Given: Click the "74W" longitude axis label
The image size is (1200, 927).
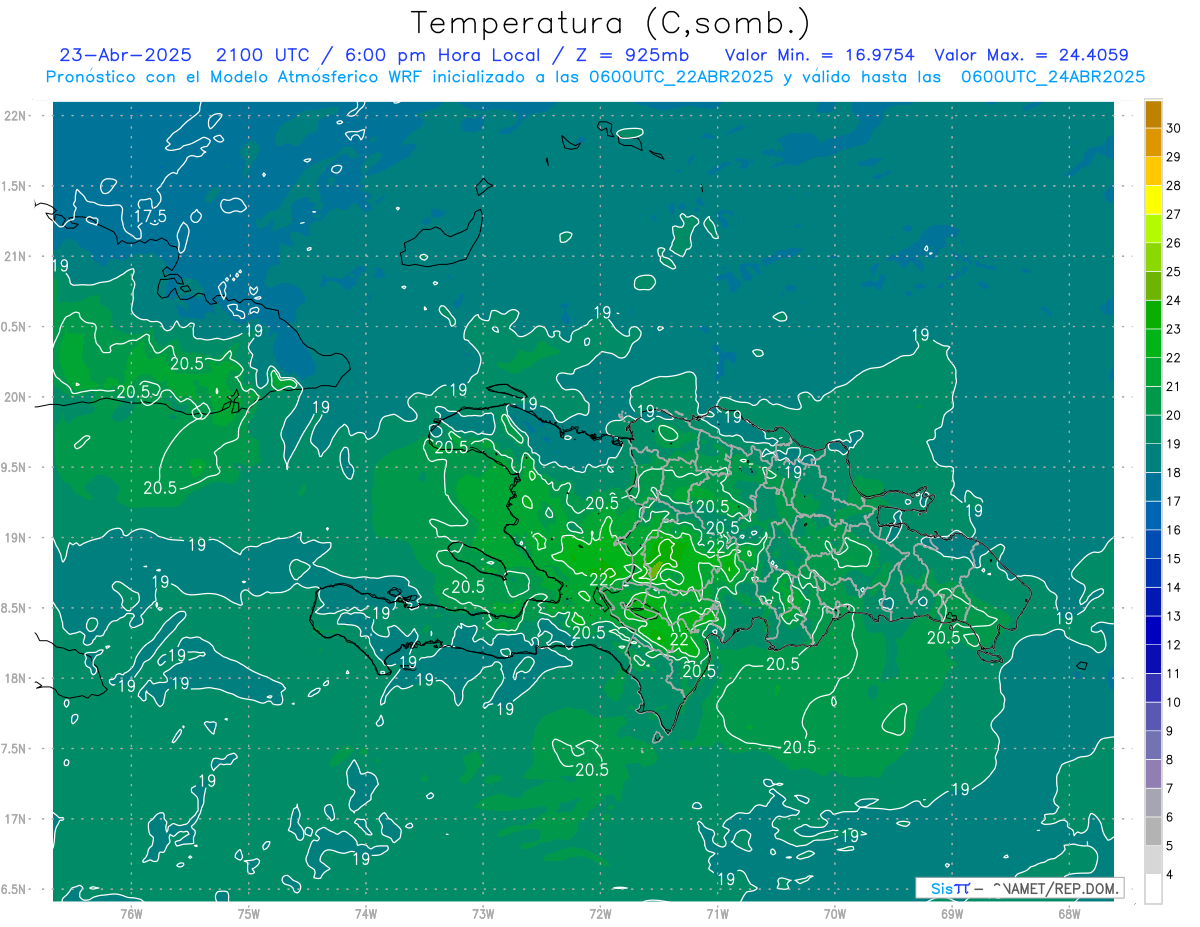Looking at the screenshot, I should click(x=366, y=913).
